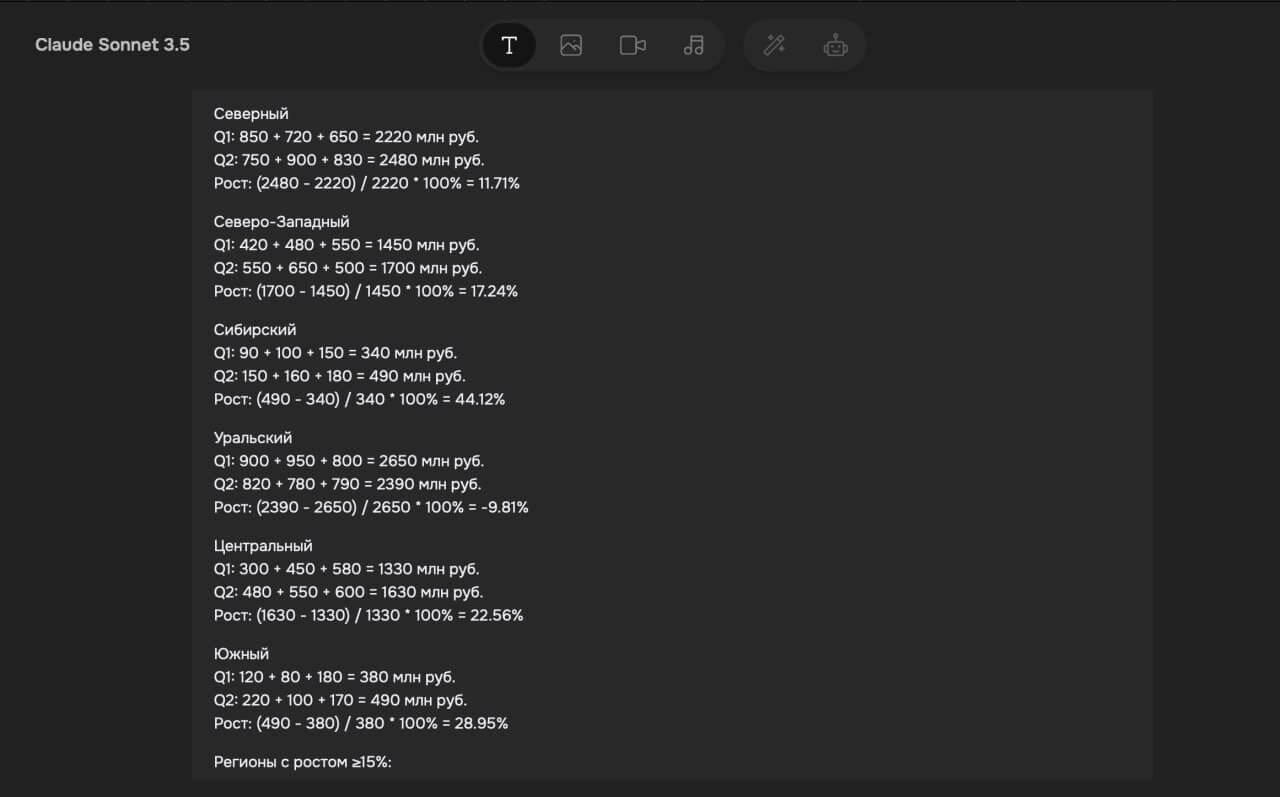Click the Северный region heading
Image resolution: width=1280 pixels, height=797 pixels.
tap(251, 114)
